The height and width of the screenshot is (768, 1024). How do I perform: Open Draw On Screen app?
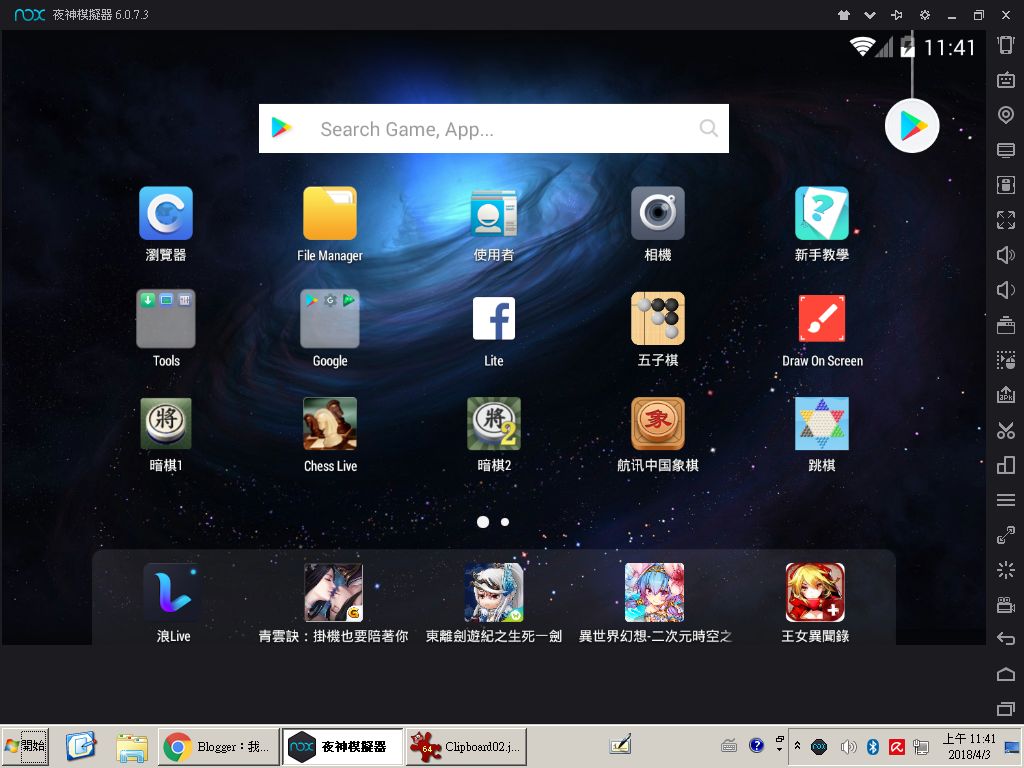[x=822, y=319]
